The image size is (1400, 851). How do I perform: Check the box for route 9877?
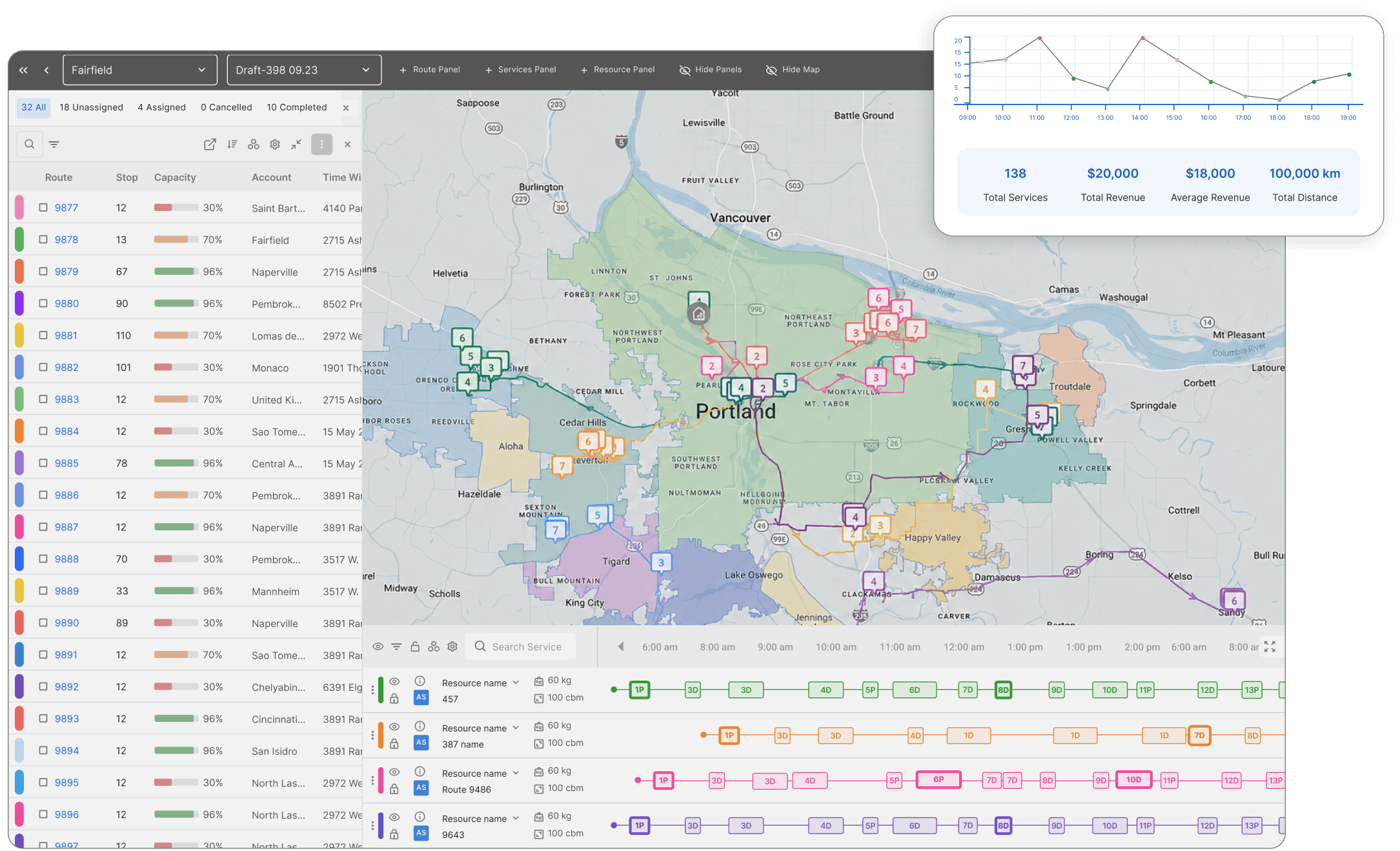[43, 208]
